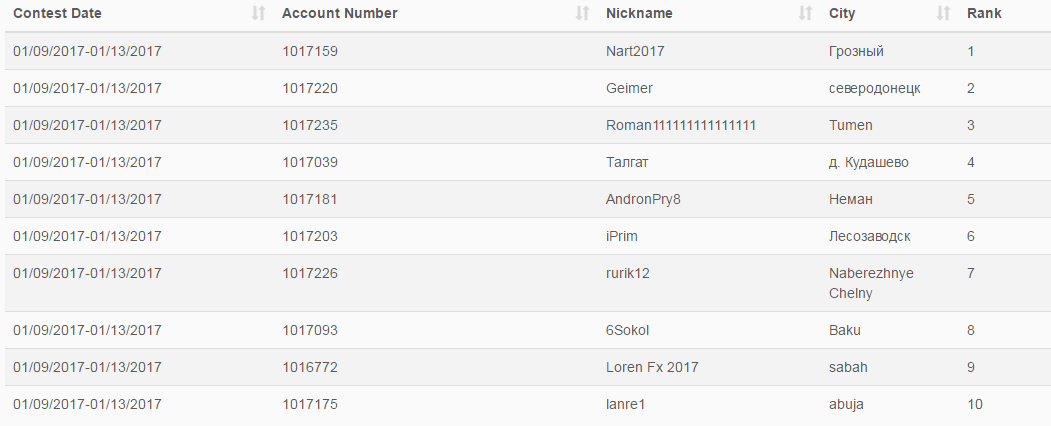Click the Nickname column sort arrows icon

805,14
